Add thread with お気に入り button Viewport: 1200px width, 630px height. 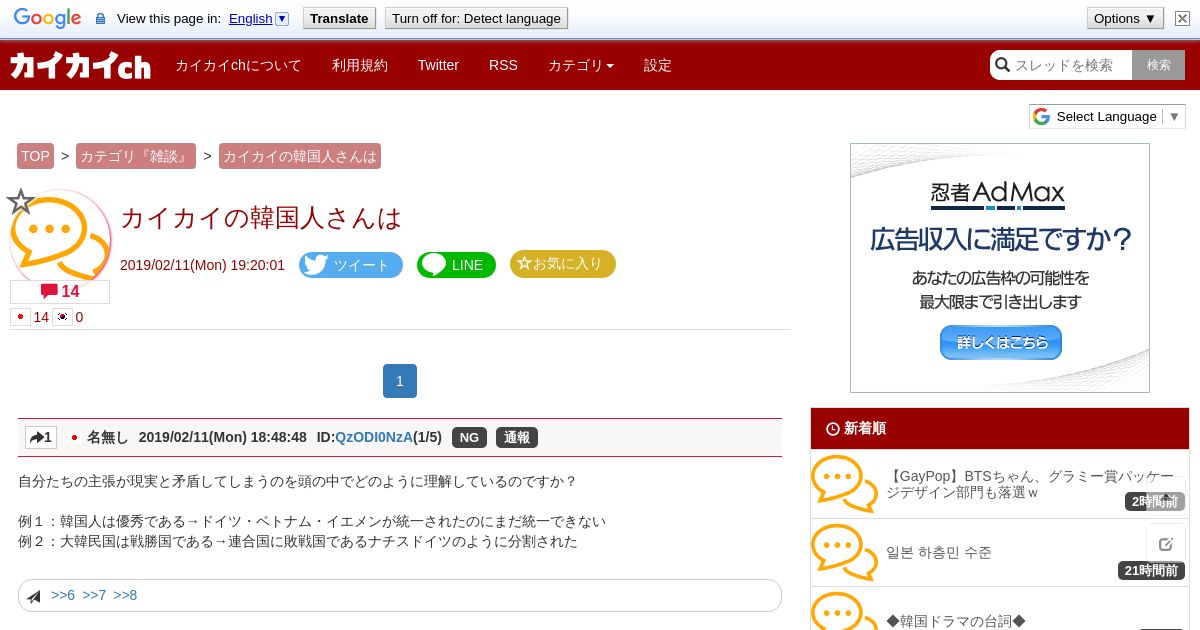(x=563, y=264)
